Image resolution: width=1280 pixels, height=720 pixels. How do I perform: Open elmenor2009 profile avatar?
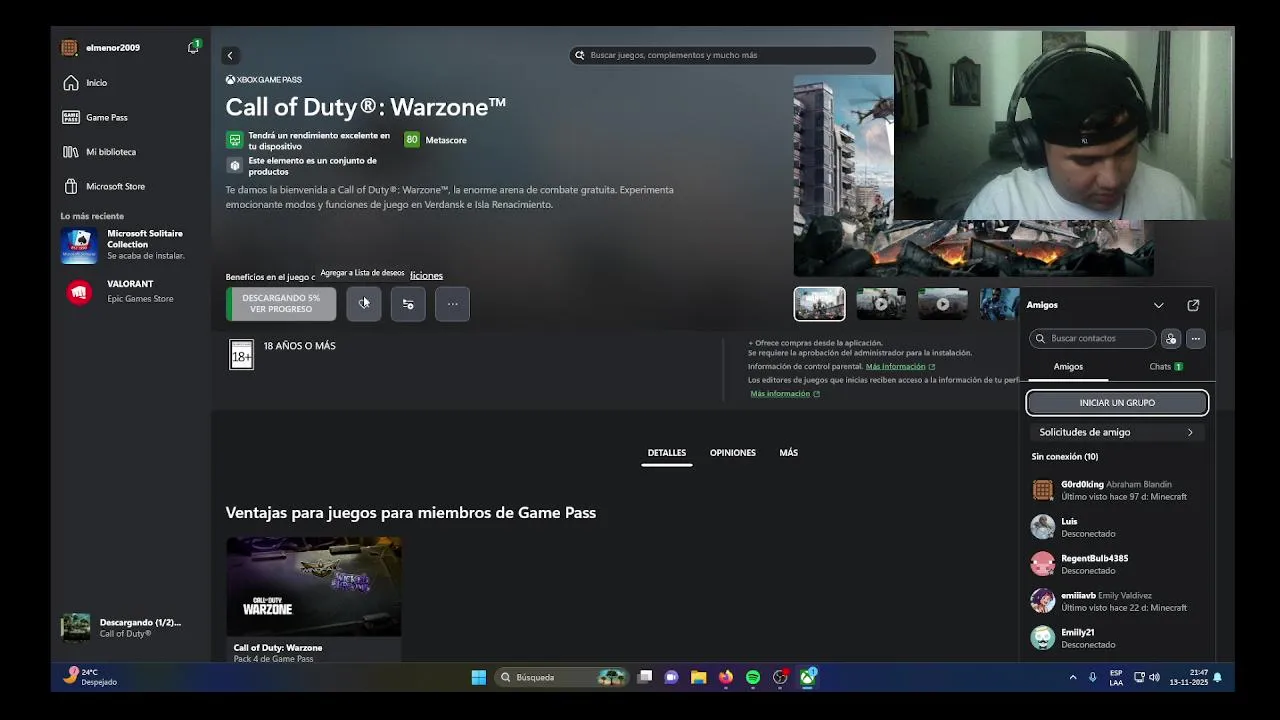tap(69, 47)
